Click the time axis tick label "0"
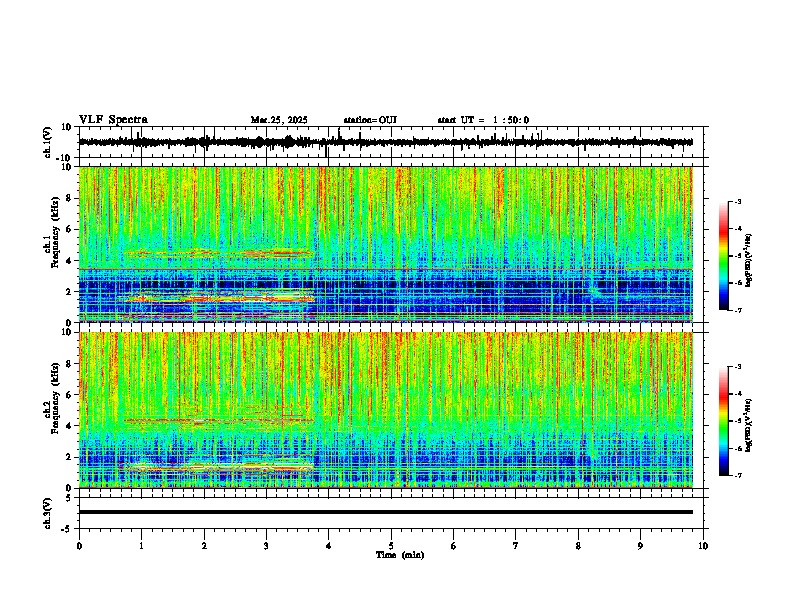 [79, 546]
